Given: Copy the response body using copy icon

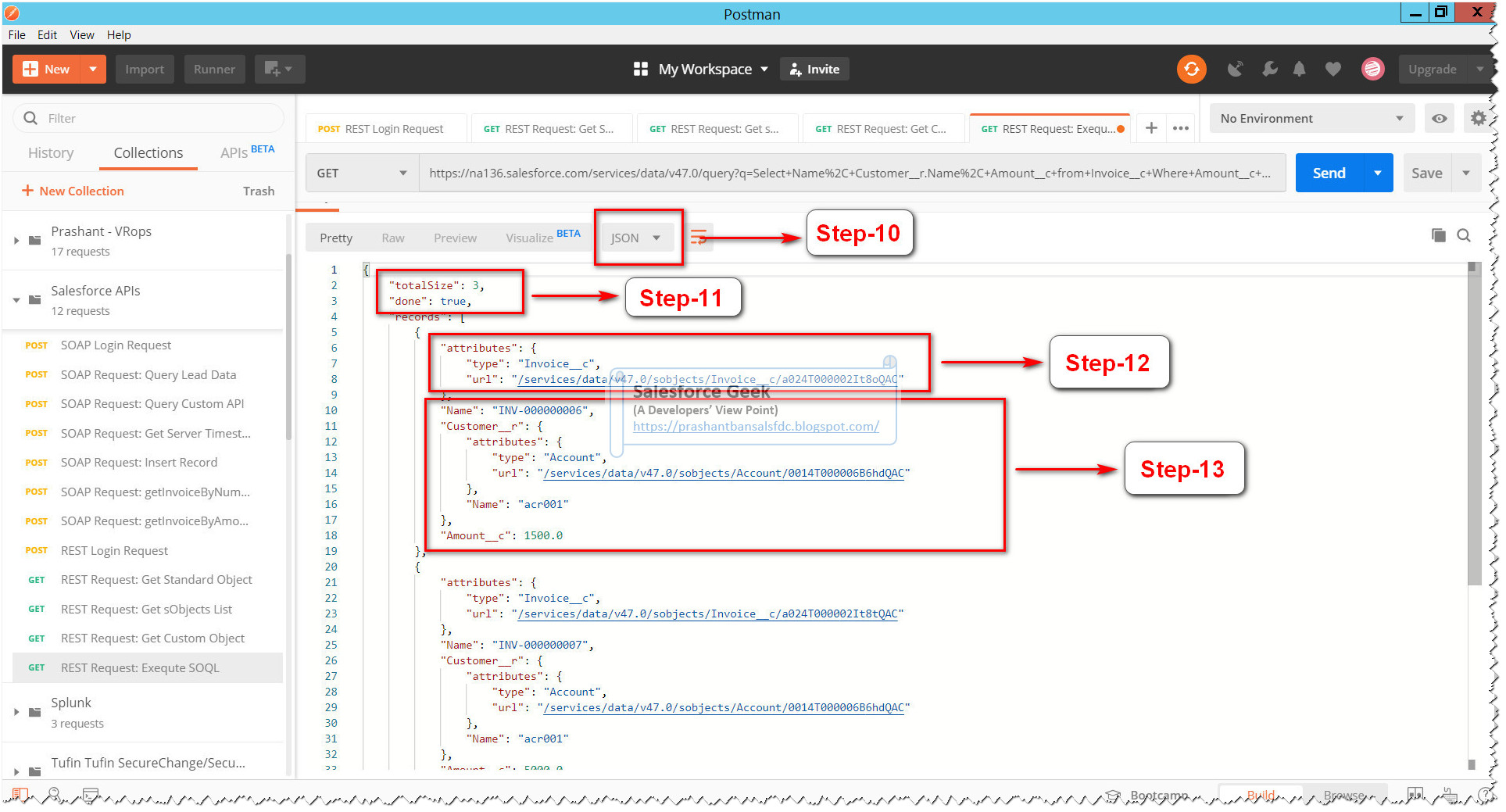Looking at the screenshot, I should pyautogui.click(x=1438, y=235).
